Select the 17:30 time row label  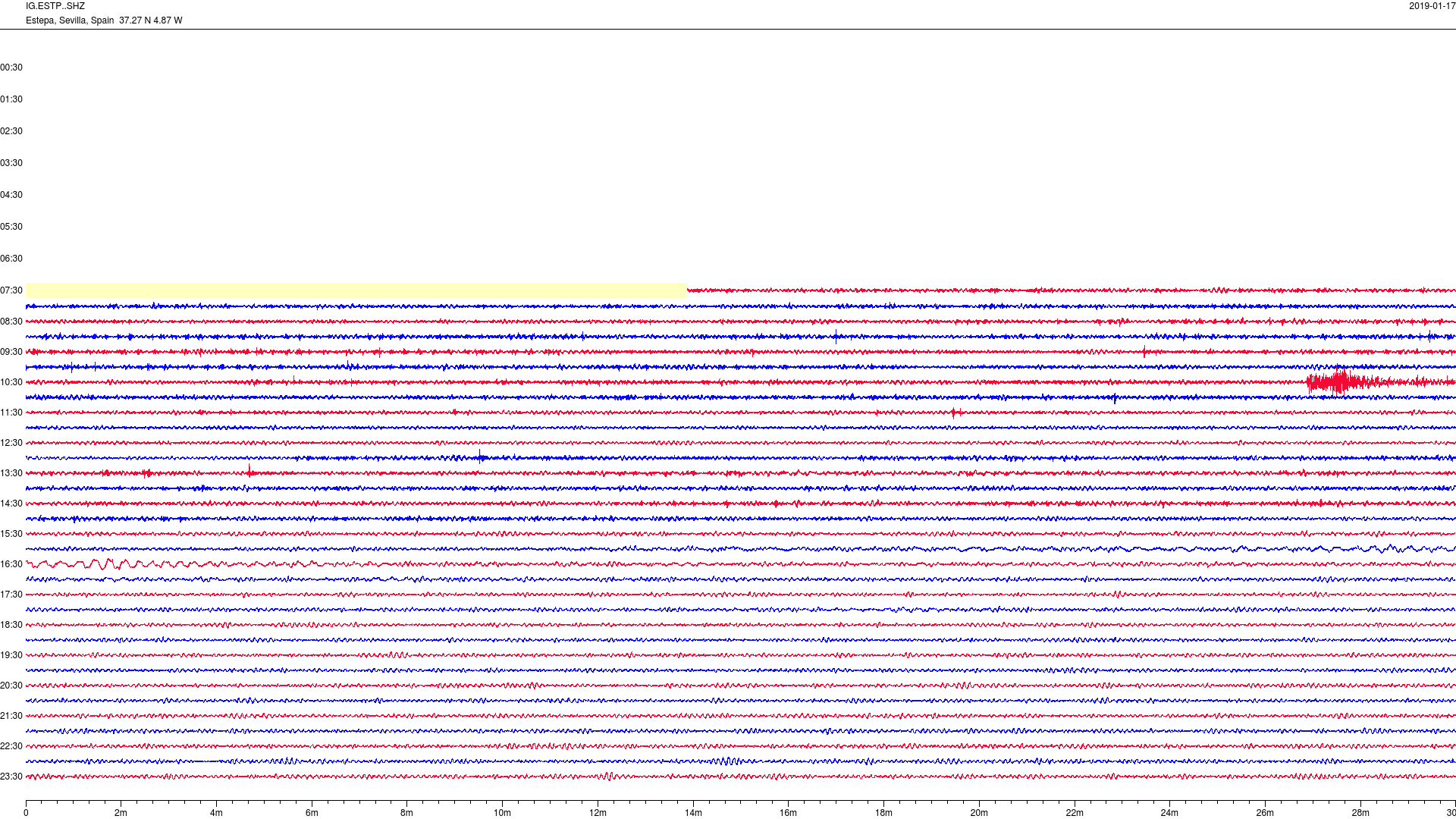(11, 595)
